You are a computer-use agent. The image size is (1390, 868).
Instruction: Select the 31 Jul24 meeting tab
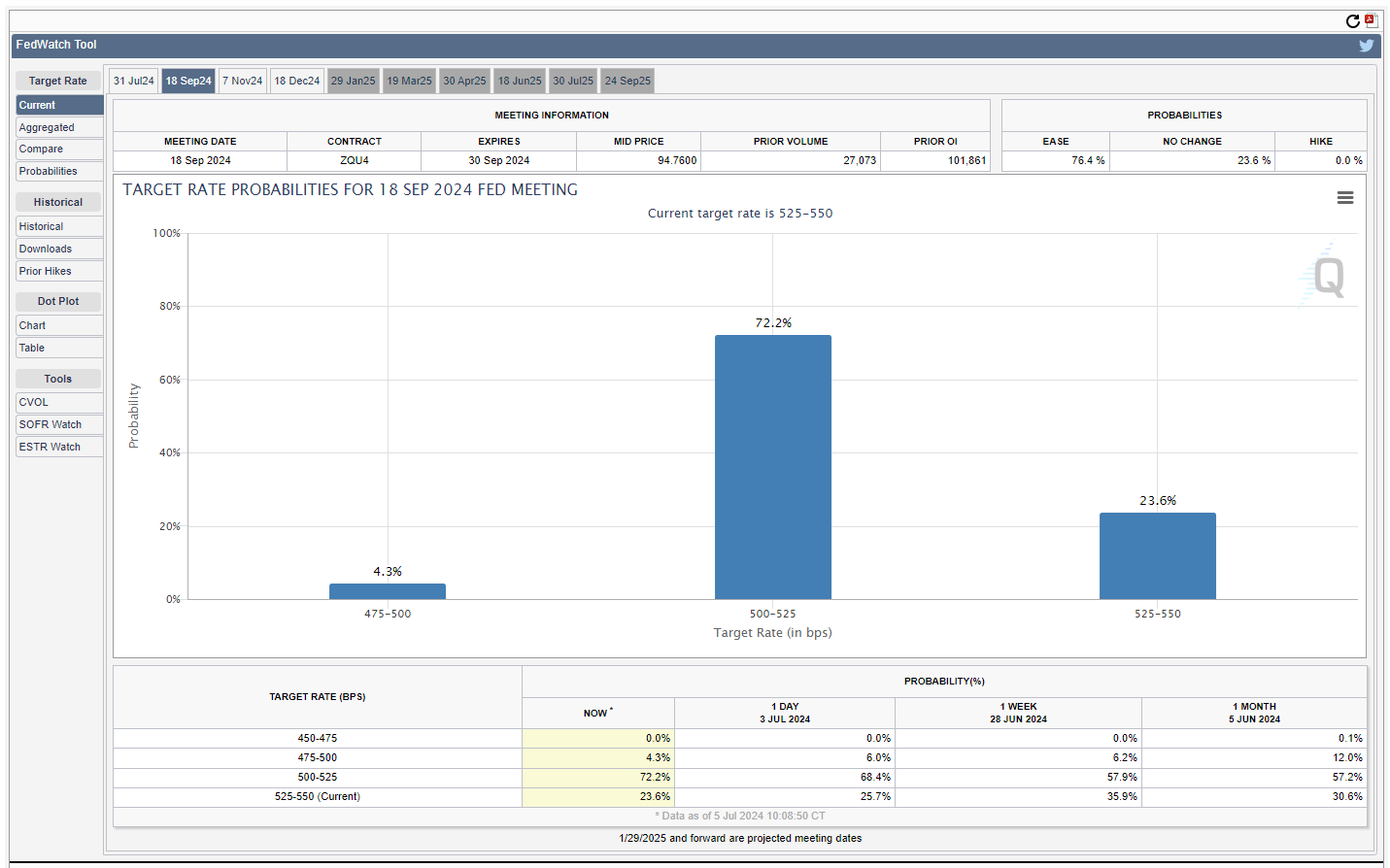133,82
